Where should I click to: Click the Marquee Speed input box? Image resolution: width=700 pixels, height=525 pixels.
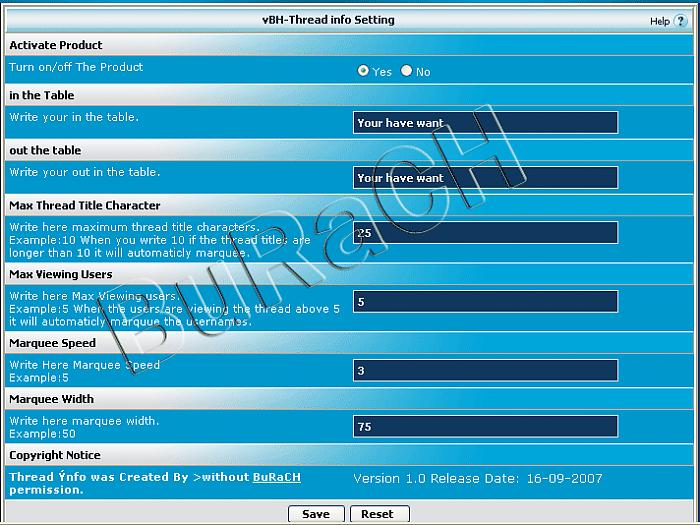coord(485,371)
